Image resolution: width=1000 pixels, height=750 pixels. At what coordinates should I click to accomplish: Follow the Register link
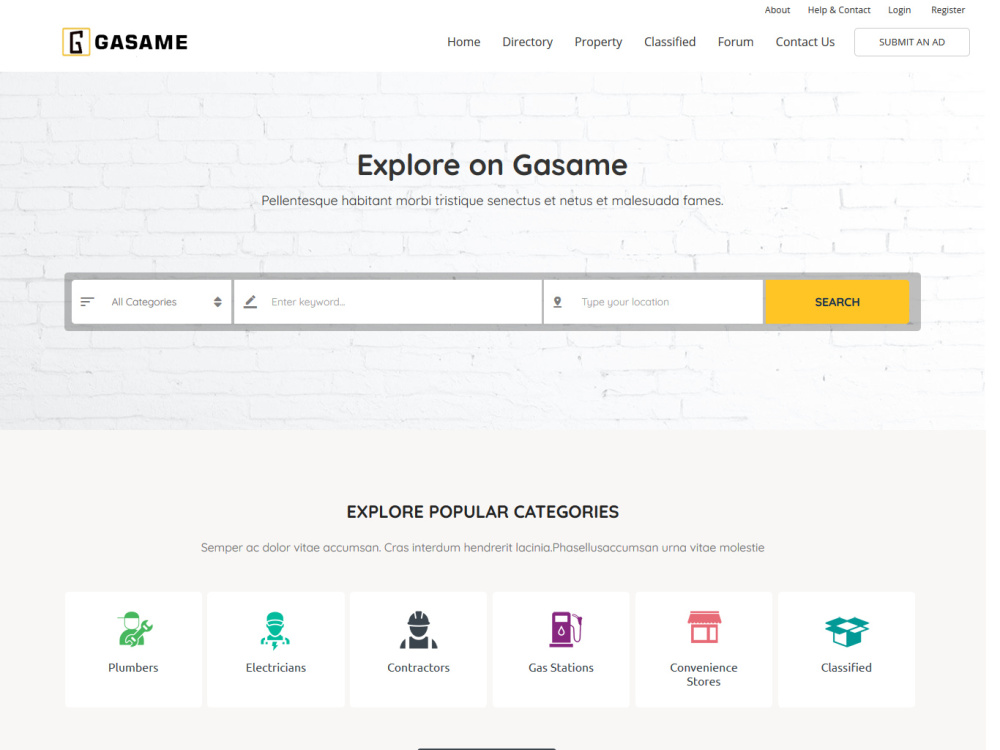[x=948, y=10]
